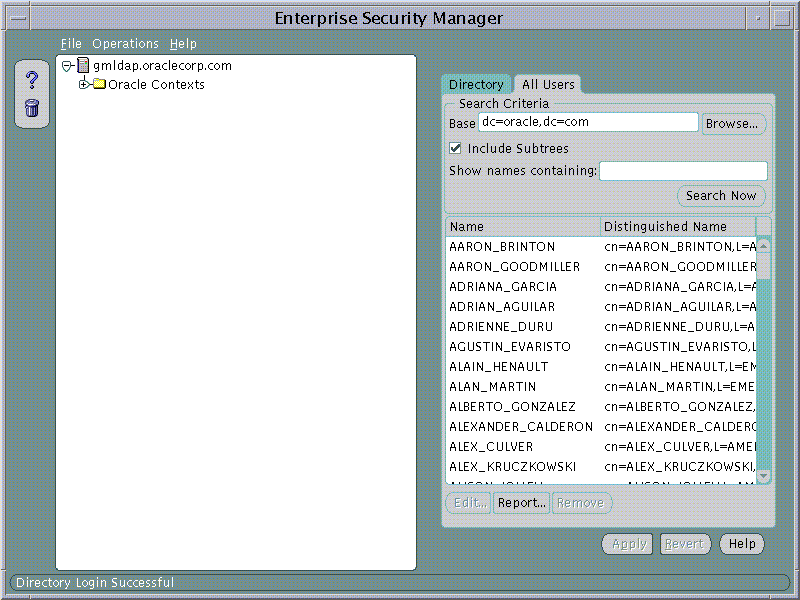
Task: Click the user list vertical scrollbar thumb
Action: pos(764,266)
